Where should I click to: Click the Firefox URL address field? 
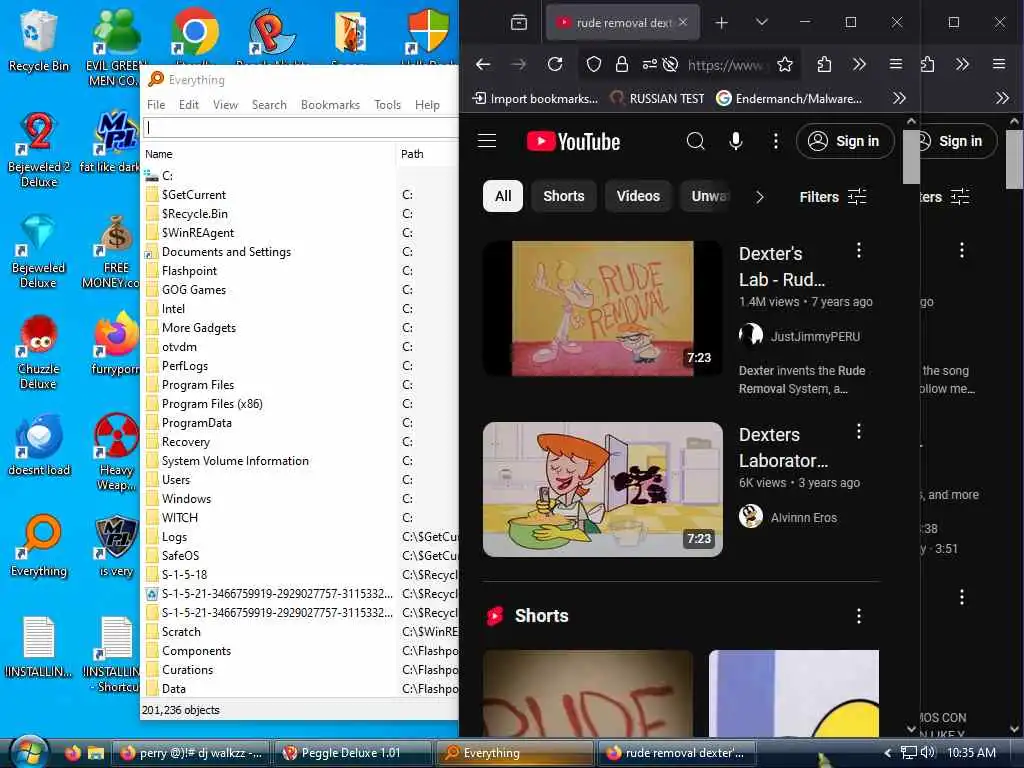[x=726, y=65]
